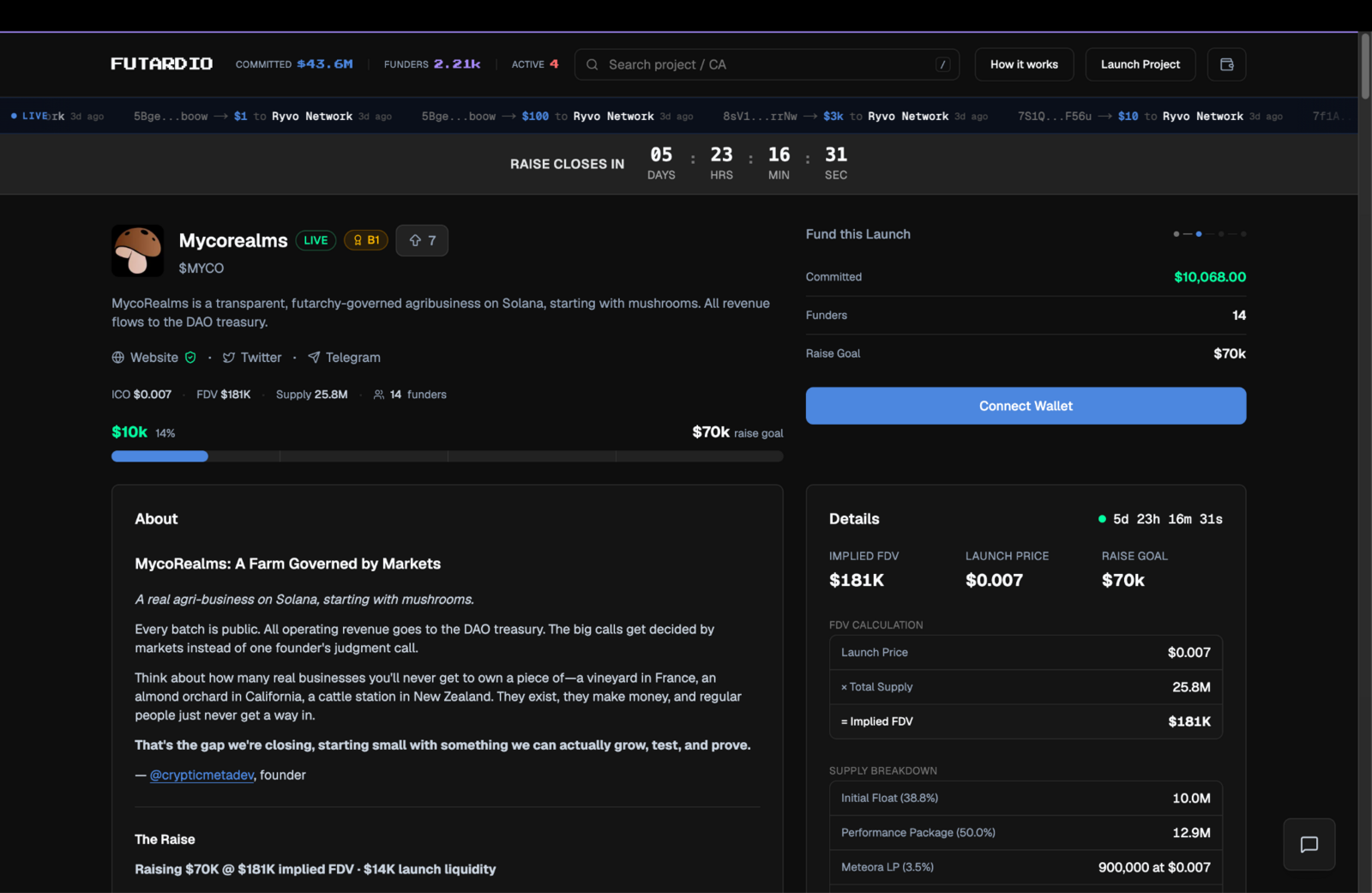The height and width of the screenshot is (893, 1372).
Task: Click Connect Wallet button
Action: click(x=1026, y=406)
